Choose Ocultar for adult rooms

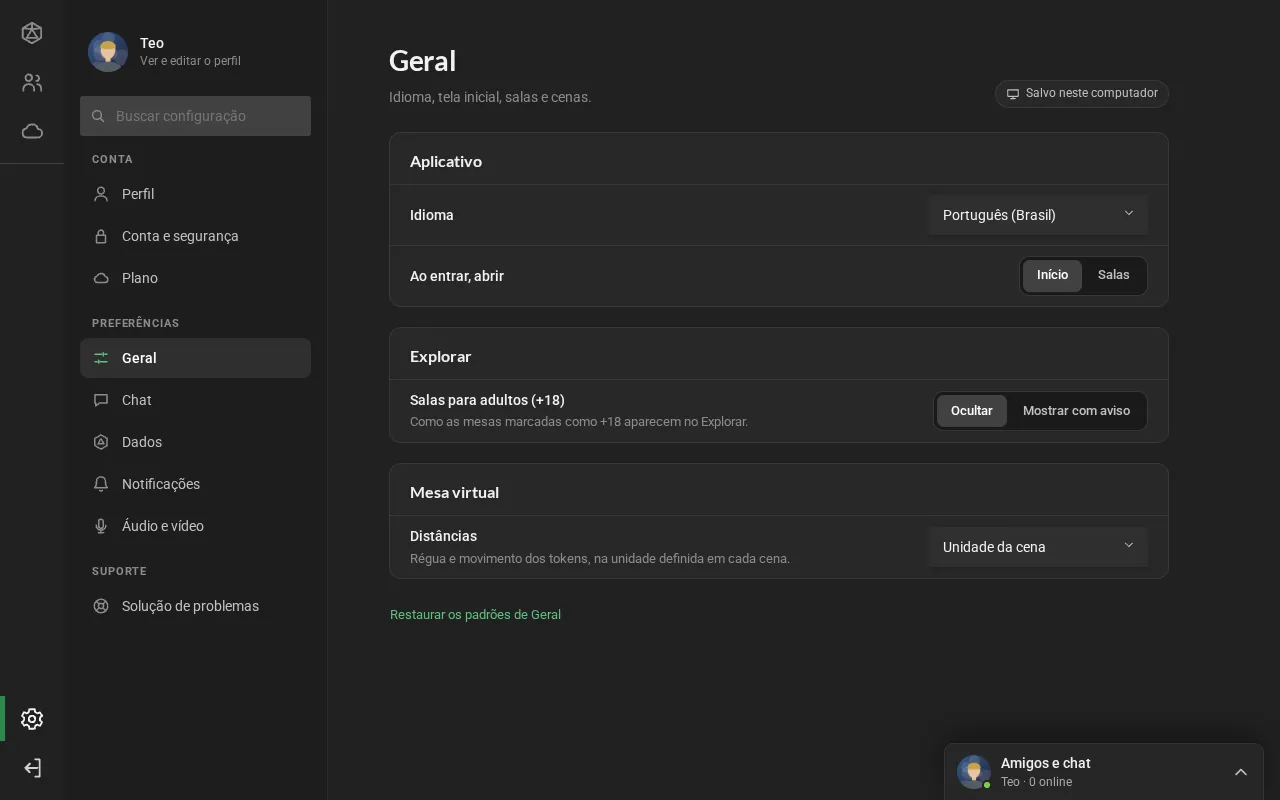coord(971,411)
